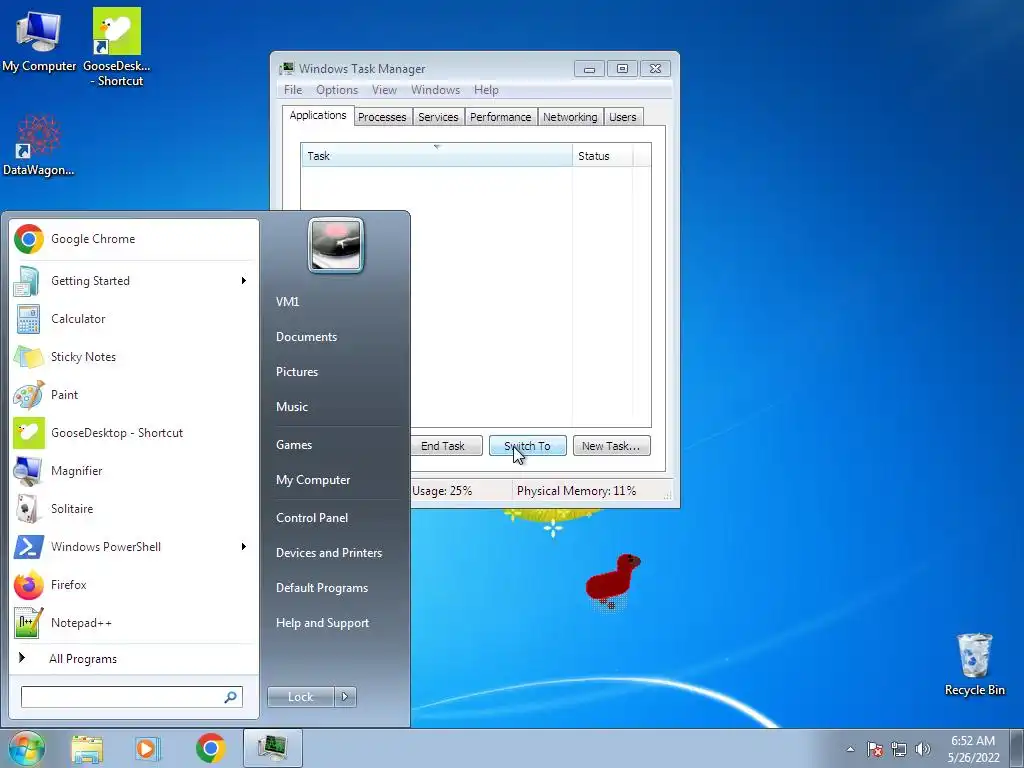
Task: Open Notepad++ from the Start menu
Action: [135, 622]
